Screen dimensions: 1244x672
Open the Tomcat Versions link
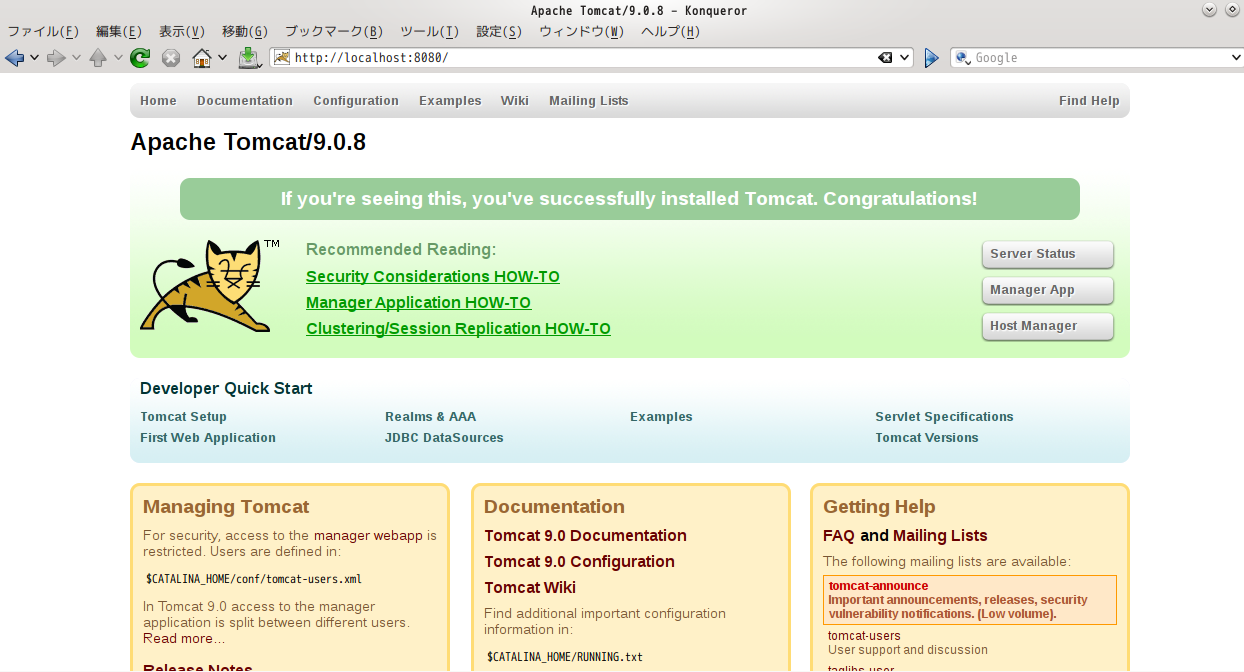pyautogui.click(x=927, y=438)
